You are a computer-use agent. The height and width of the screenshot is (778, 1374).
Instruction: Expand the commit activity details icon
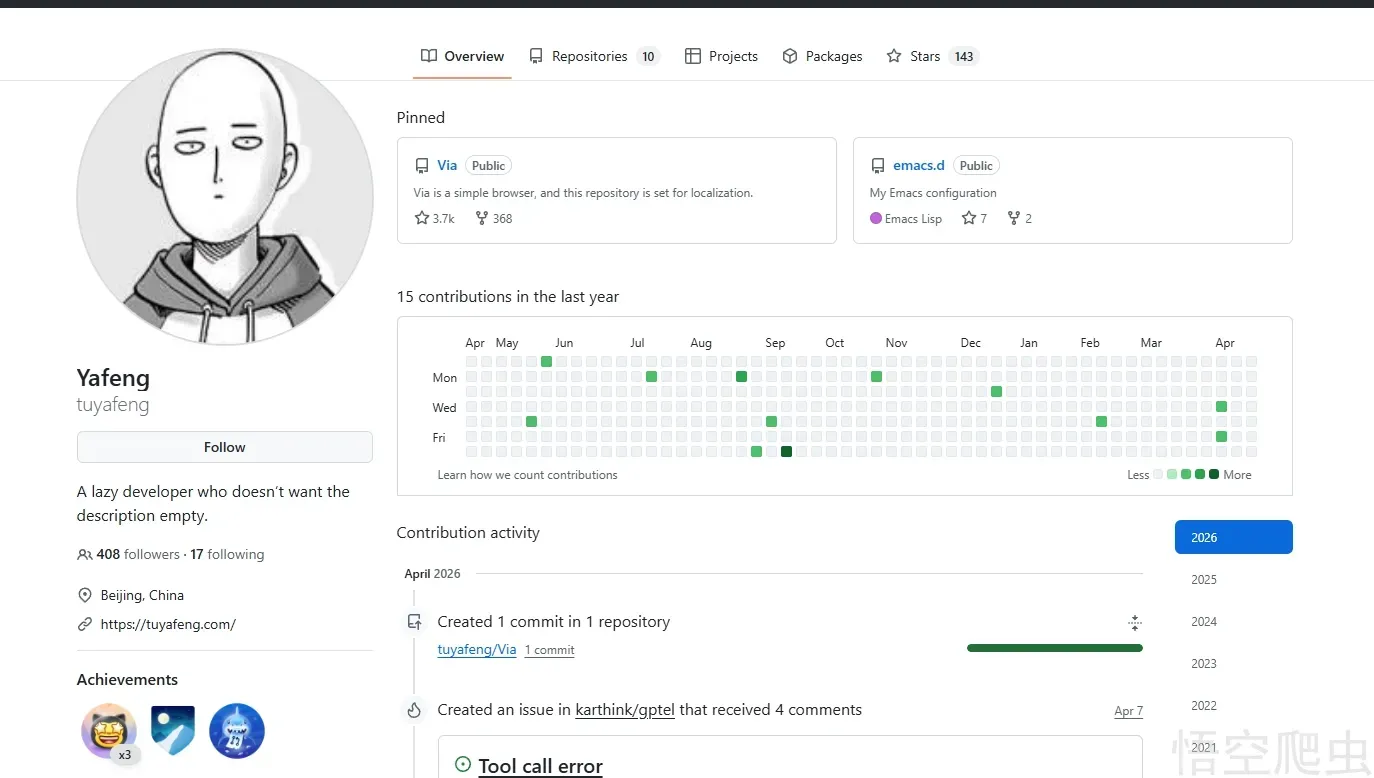click(1134, 623)
